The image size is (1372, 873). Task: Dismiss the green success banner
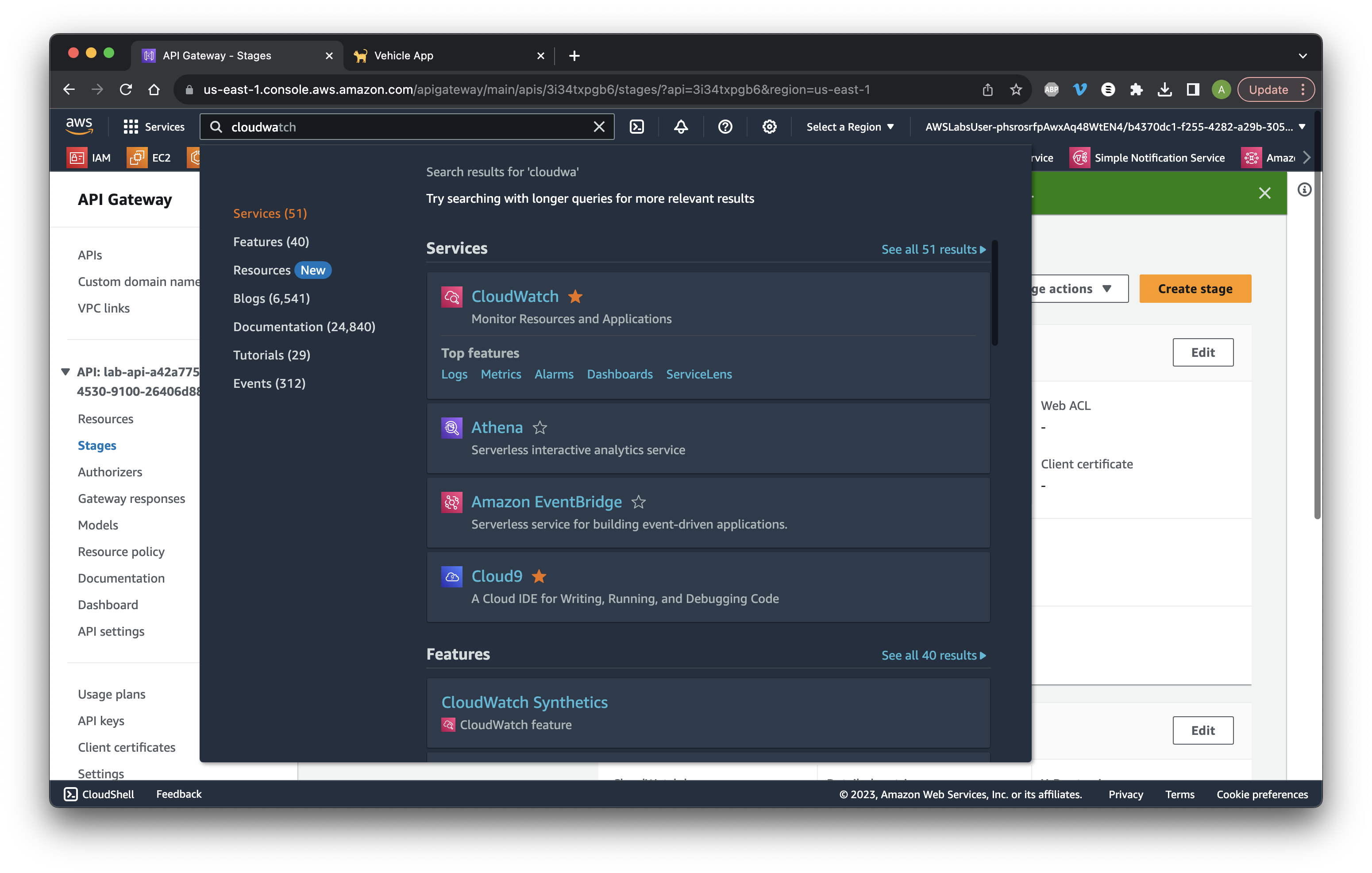pyautogui.click(x=1264, y=193)
